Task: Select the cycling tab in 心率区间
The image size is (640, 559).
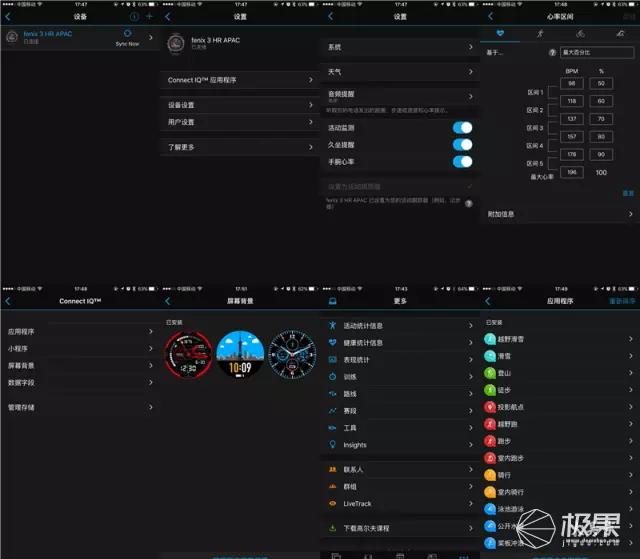Action: [580, 33]
